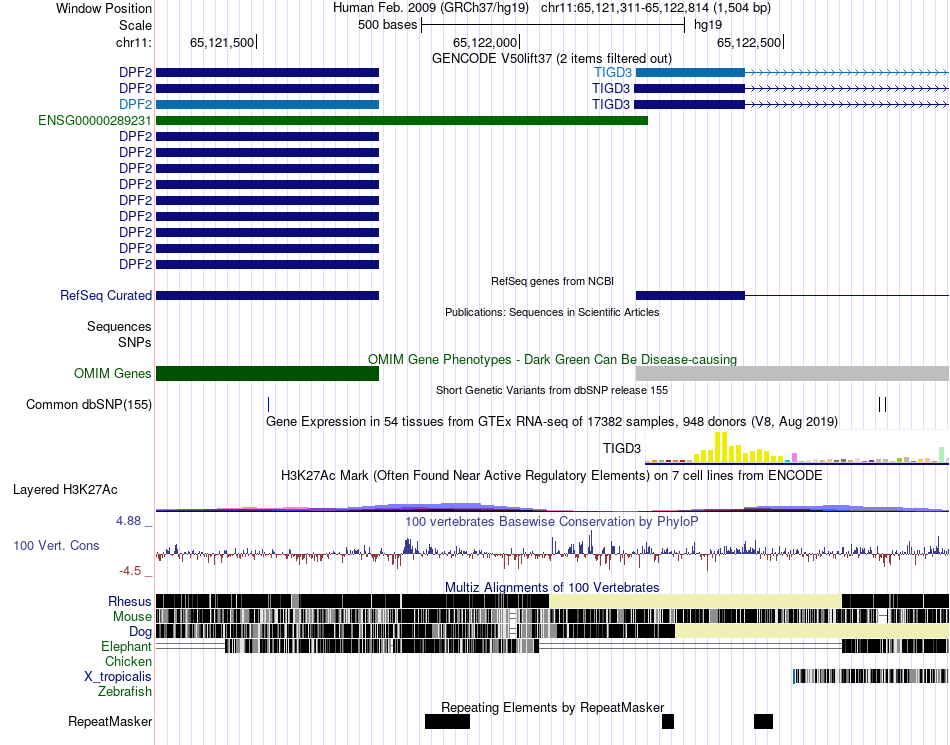Click the 65,121,500 ruler position
Viewport: 950px width, 745px height.
[x=222, y=42]
